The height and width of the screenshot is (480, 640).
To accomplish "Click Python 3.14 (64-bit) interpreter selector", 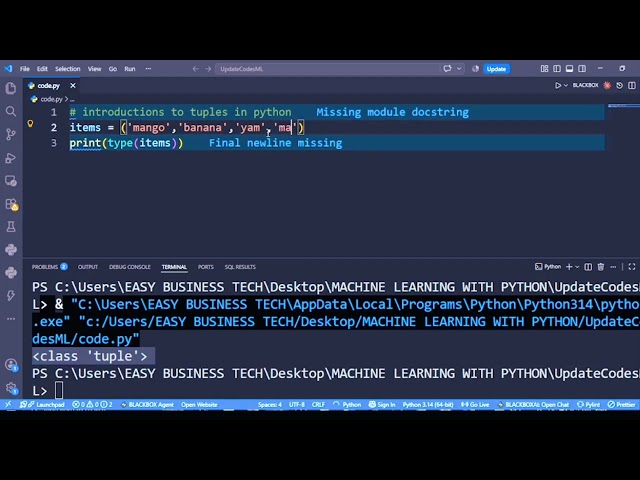I will [x=428, y=404].
